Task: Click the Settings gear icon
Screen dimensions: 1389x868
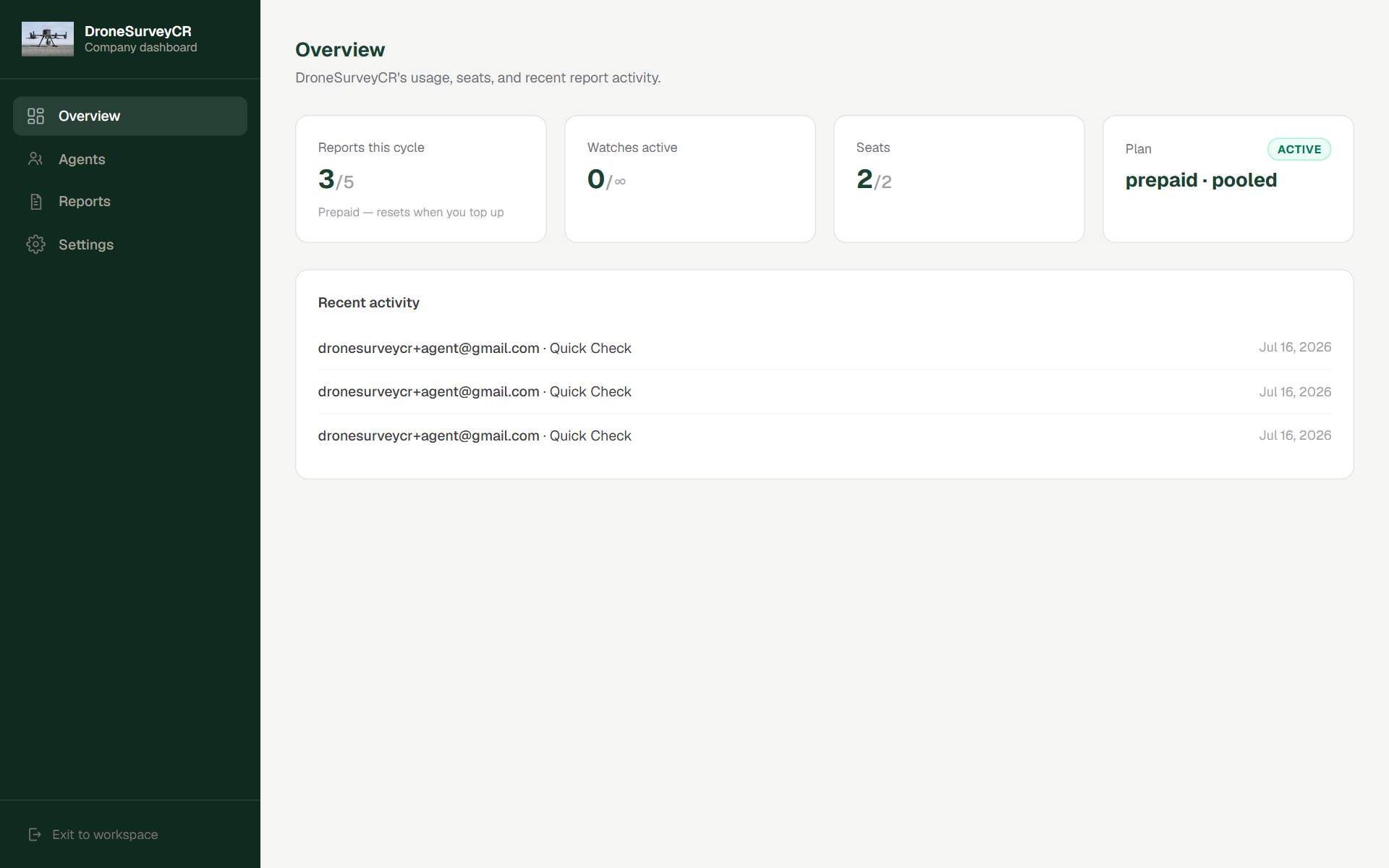Action: pyautogui.click(x=35, y=244)
